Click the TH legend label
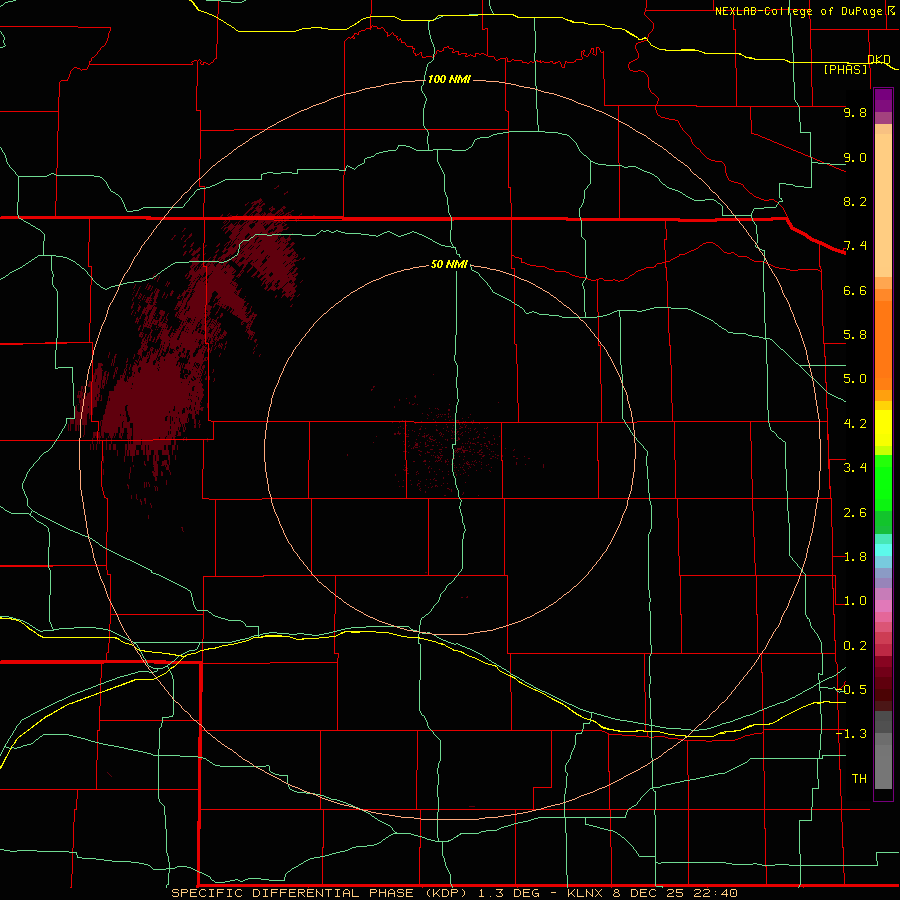 (x=859, y=779)
